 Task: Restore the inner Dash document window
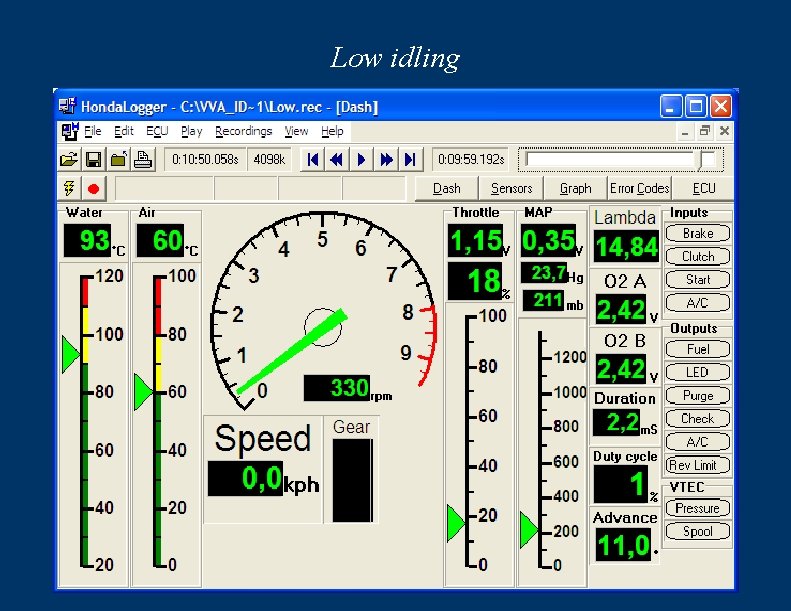tap(705, 132)
